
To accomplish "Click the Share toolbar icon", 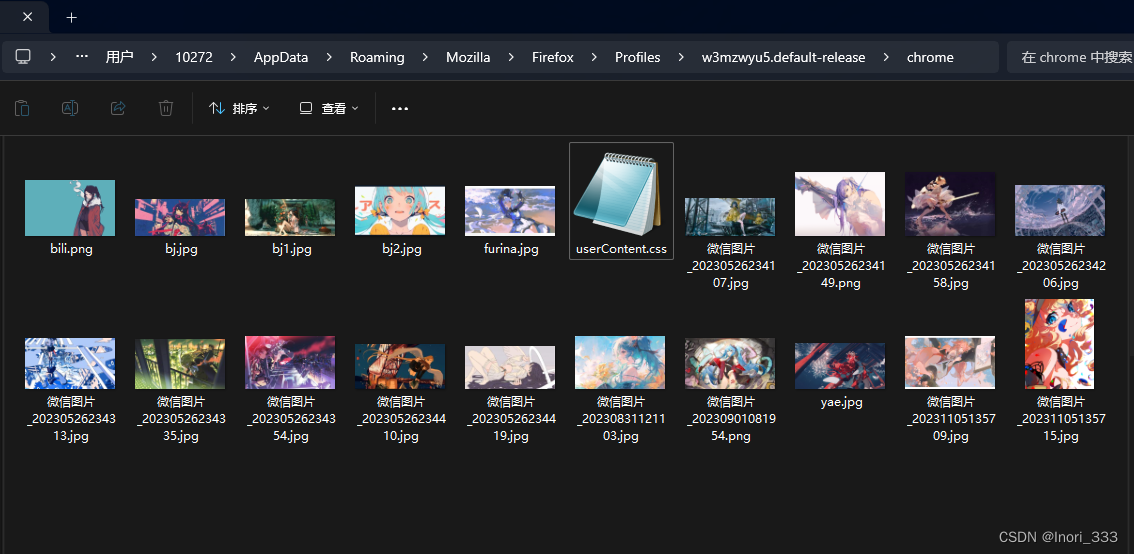I will pos(118,108).
